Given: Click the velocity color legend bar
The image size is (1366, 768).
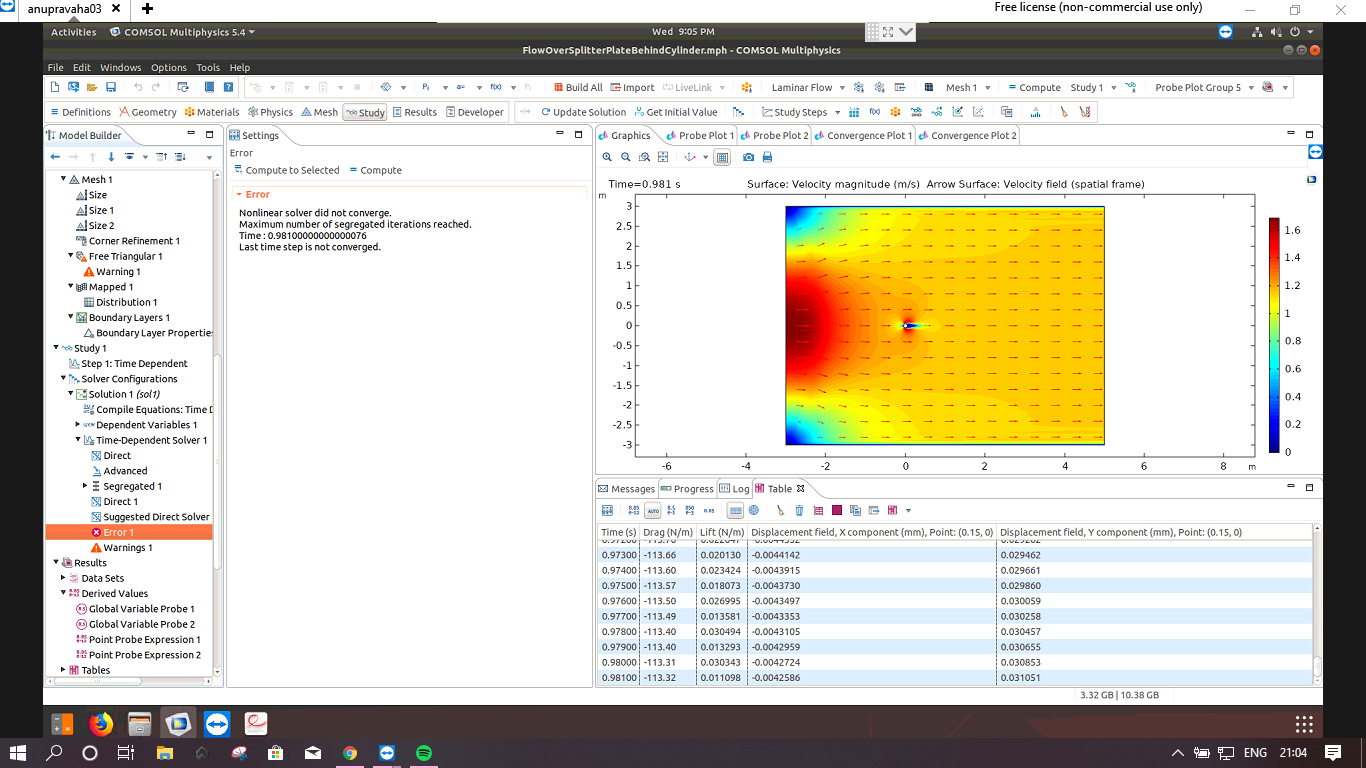Looking at the screenshot, I should 1274,335.
